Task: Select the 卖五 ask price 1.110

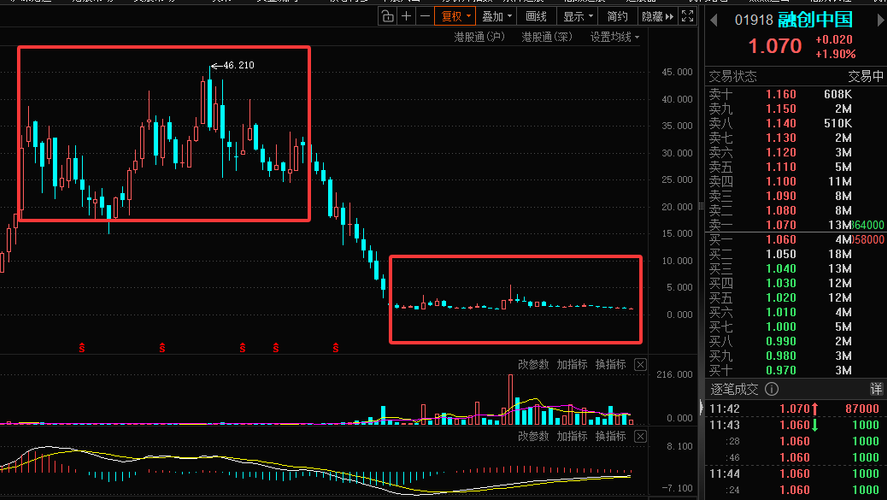Action: [x=781, y=167]
